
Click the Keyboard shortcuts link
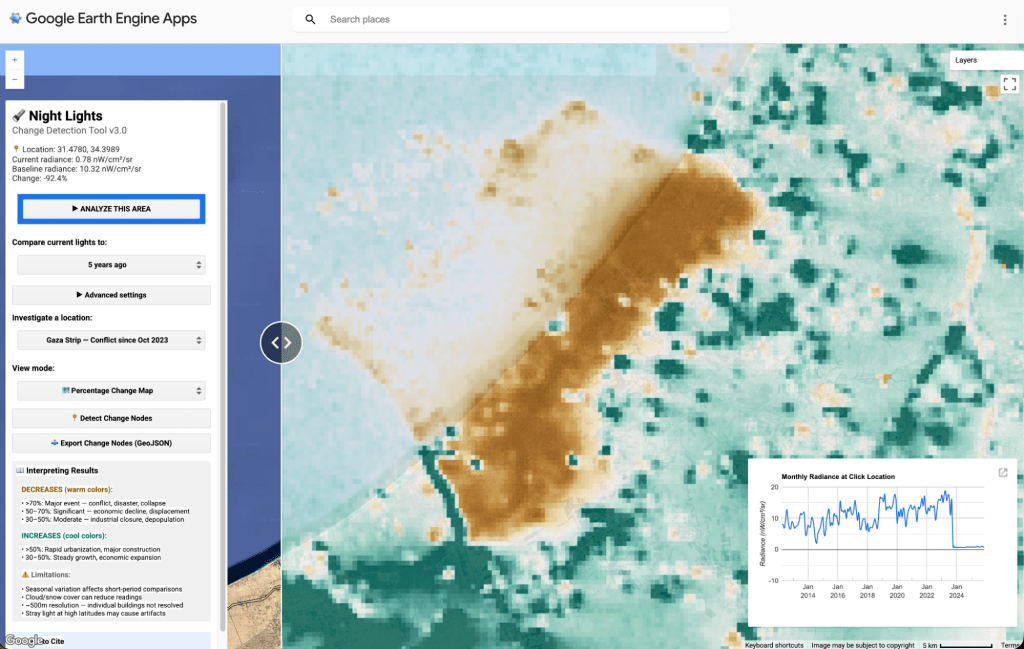774,645
